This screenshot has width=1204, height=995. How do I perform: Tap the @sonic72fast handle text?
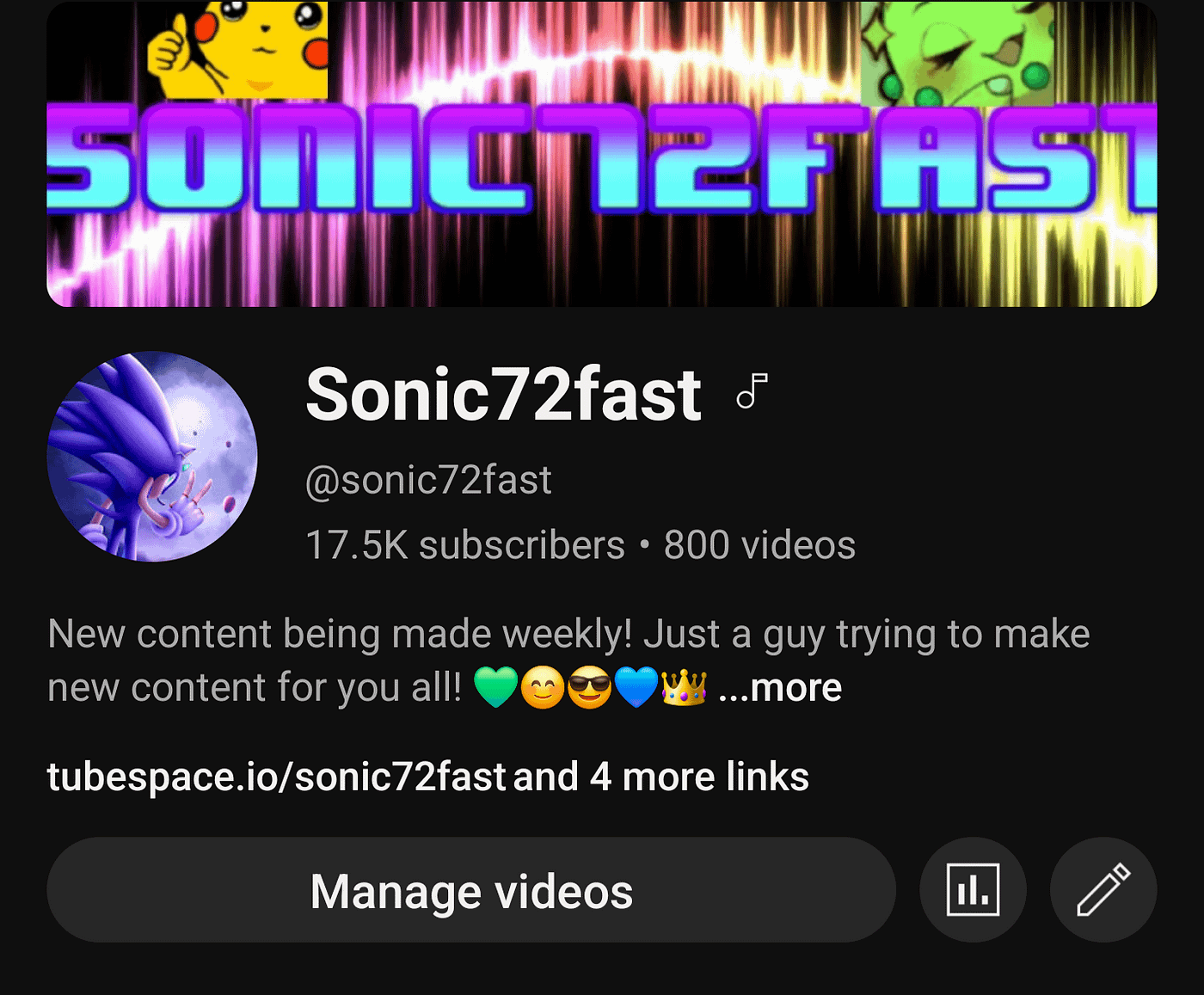coord(428,480)
